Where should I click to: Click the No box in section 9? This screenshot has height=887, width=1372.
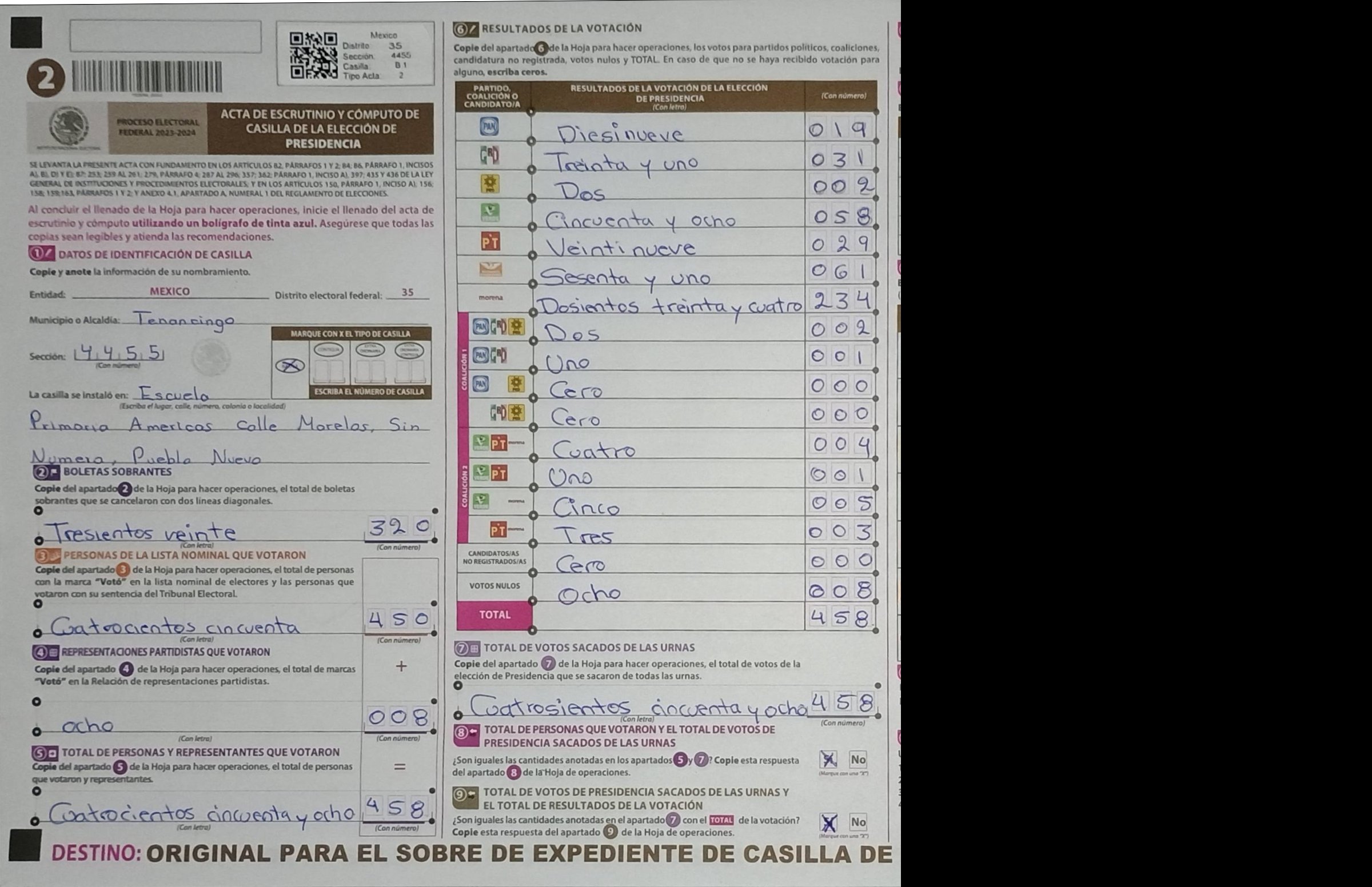tap(858, 822)
